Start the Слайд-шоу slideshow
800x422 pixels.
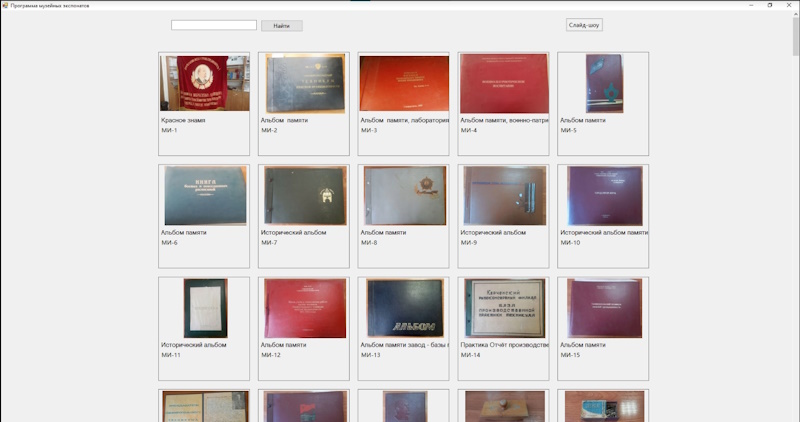[x=584, y=25]
